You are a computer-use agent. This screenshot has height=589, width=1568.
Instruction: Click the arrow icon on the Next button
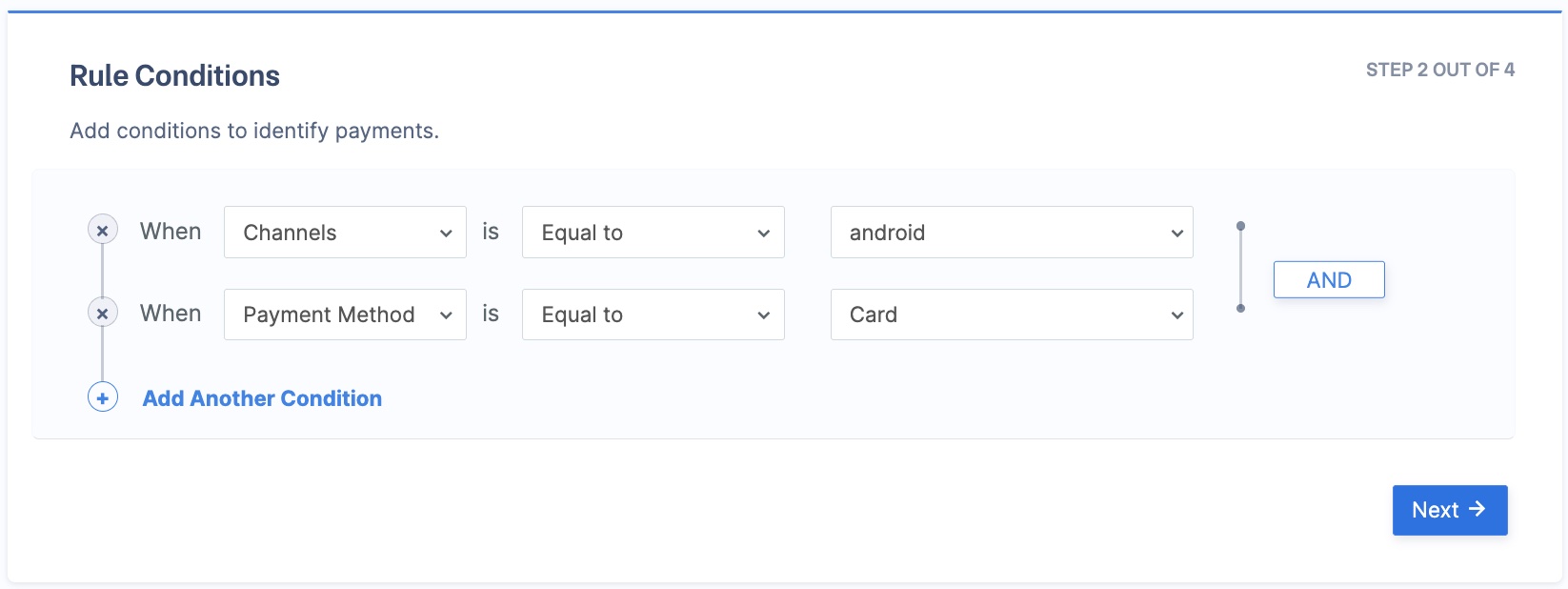pos(1478,510)
